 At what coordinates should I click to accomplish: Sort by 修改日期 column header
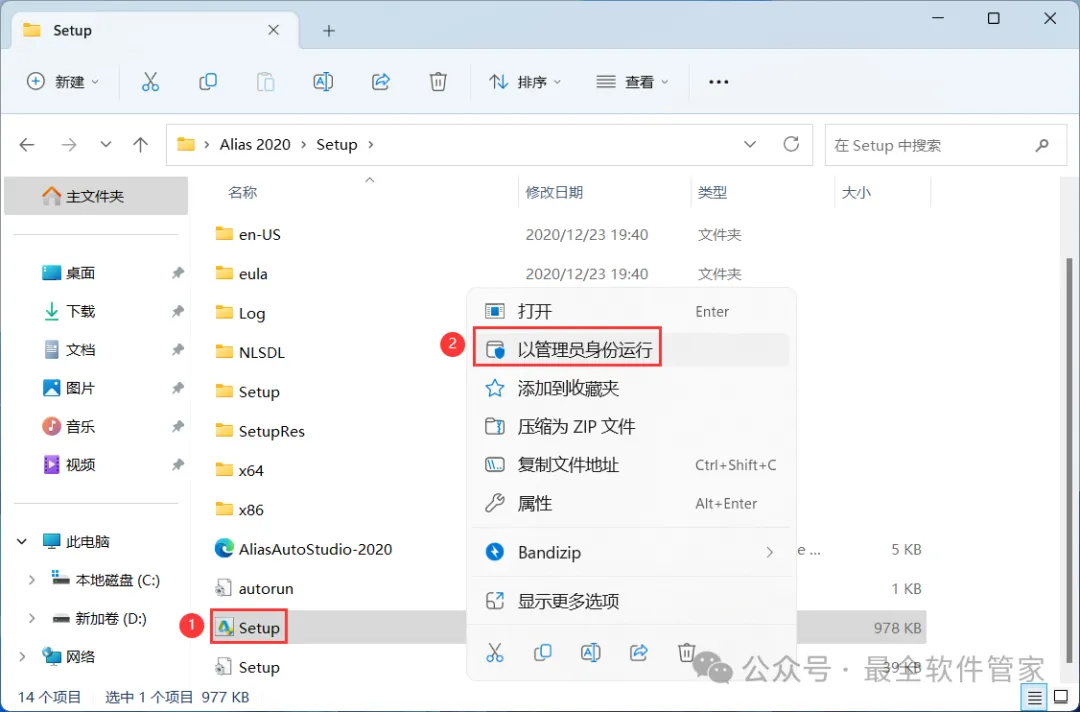[x=554, y=193]
